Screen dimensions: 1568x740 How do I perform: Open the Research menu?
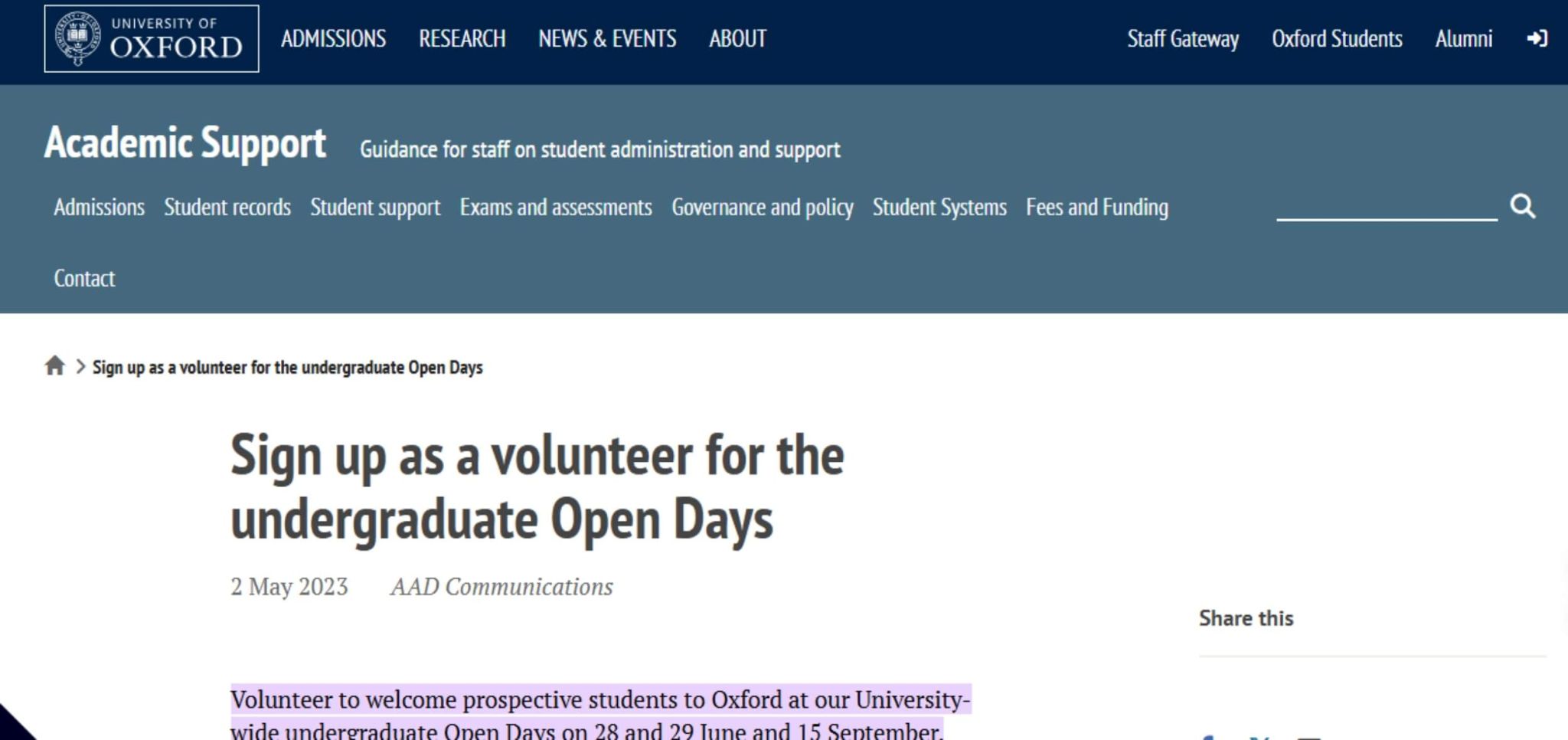[462, 38]
